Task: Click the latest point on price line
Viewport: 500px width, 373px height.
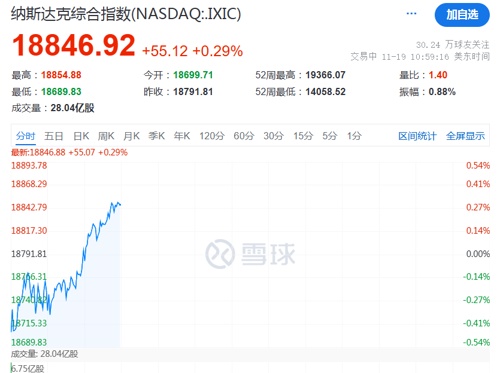Action: [120, 204]
